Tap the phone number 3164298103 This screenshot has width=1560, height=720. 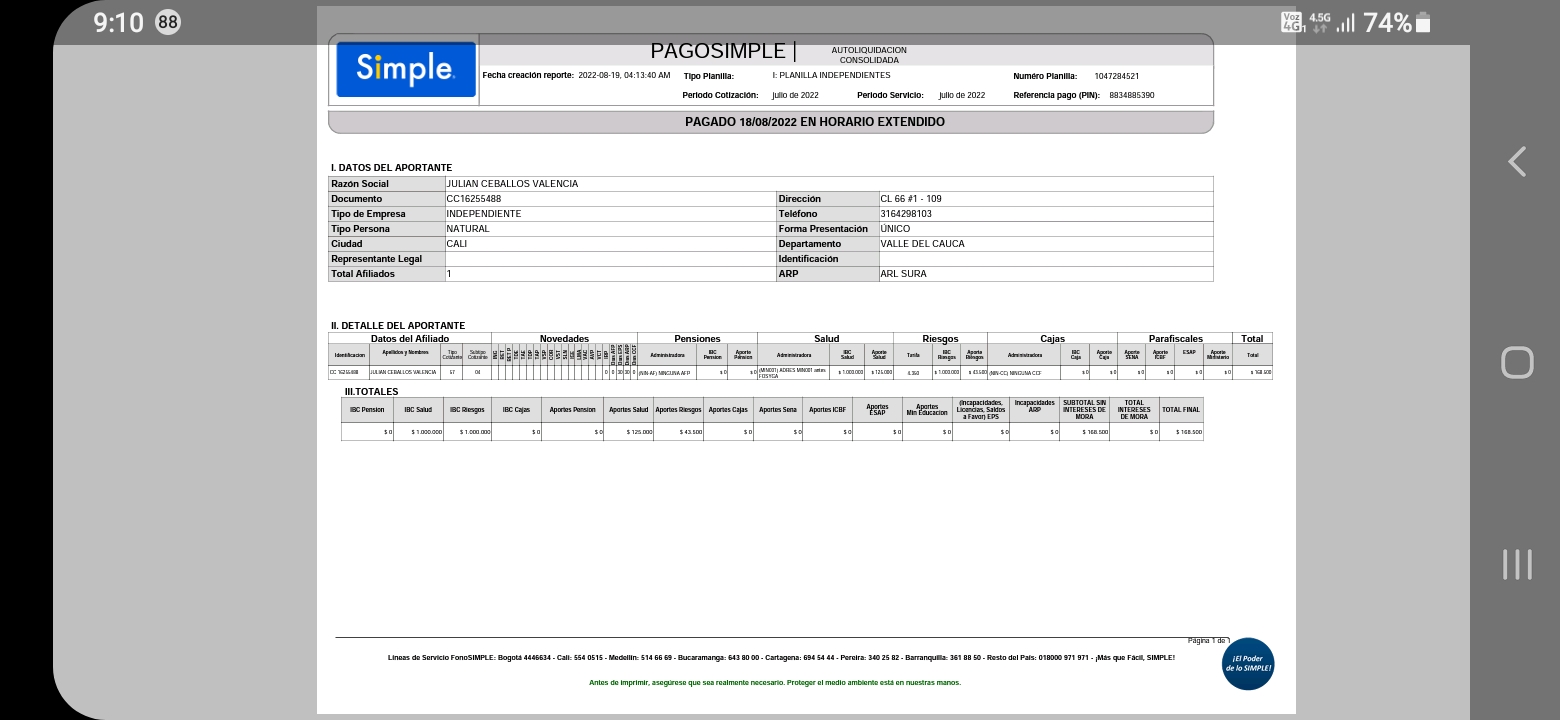point(906,214)
